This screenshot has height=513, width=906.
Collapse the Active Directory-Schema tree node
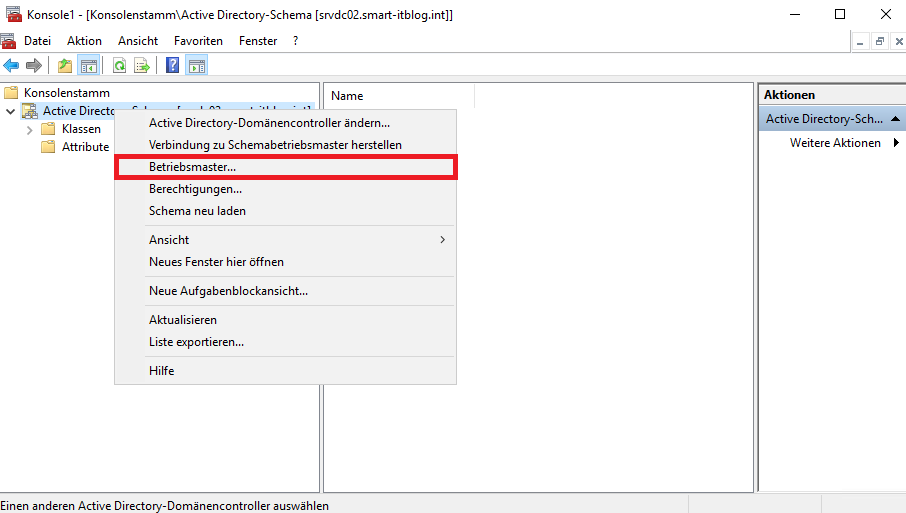pos(10,111)
